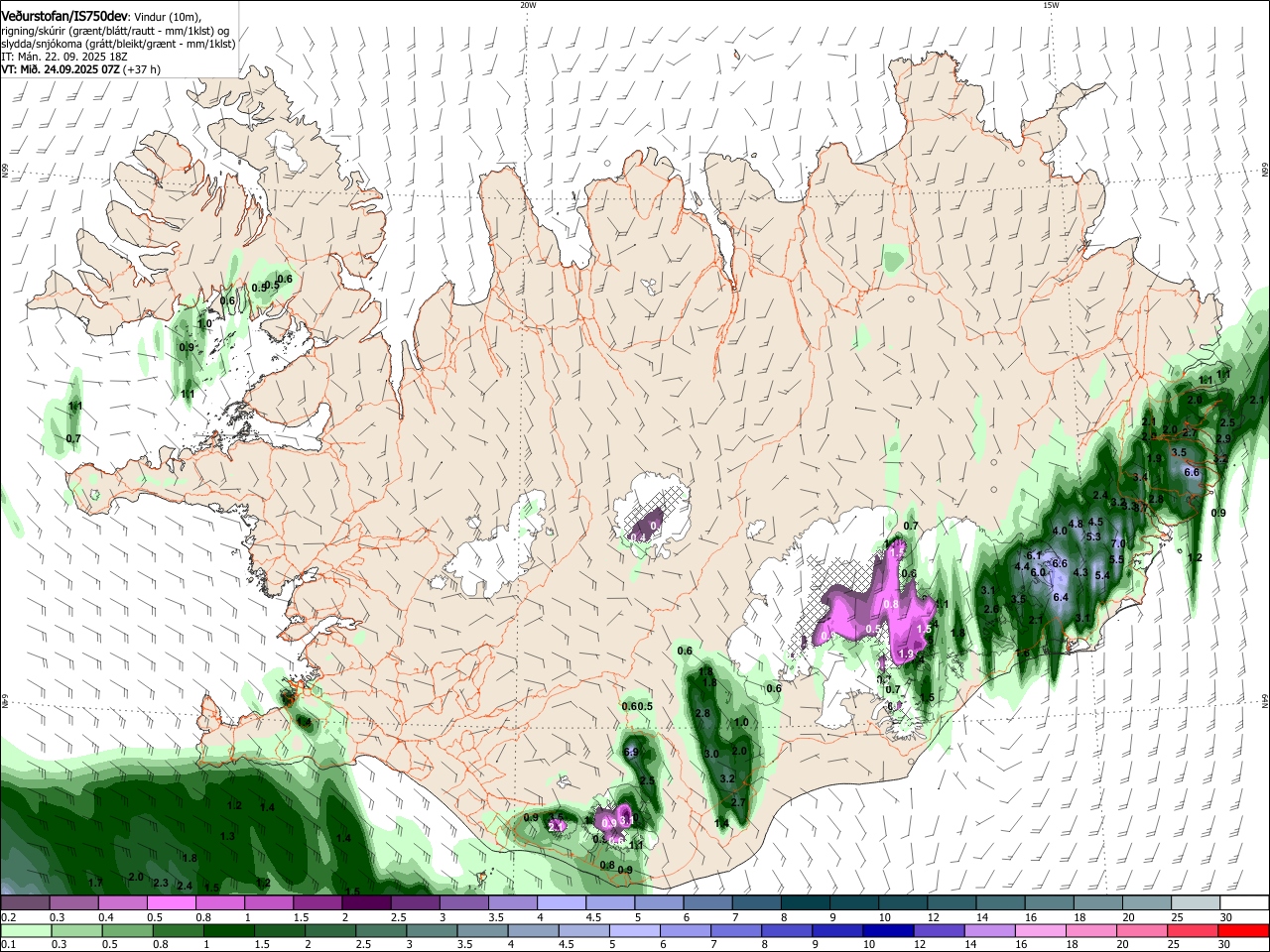
Task: Click the rainfall value '4.8'
Action: [1076, 524]
